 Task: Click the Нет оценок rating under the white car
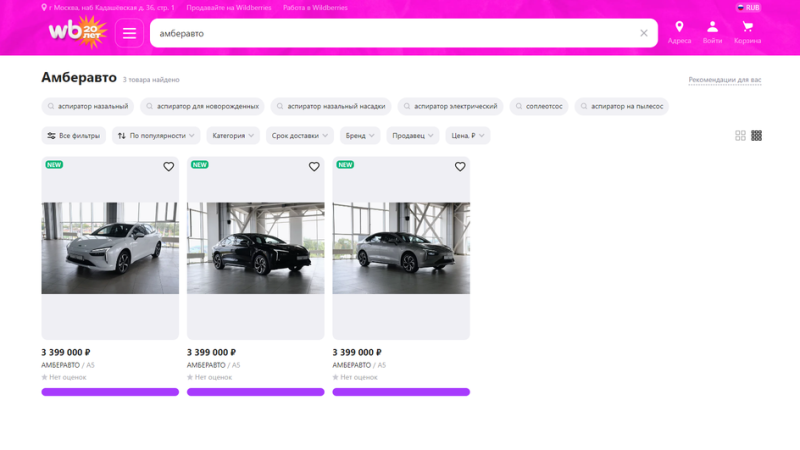click(x=64, y=378)
